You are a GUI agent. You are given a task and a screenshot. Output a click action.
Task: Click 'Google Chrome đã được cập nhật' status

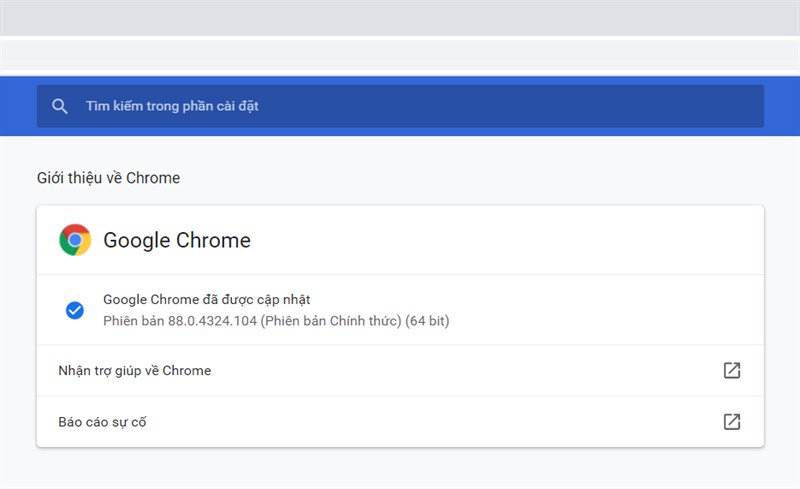click(x=207, y=300)
